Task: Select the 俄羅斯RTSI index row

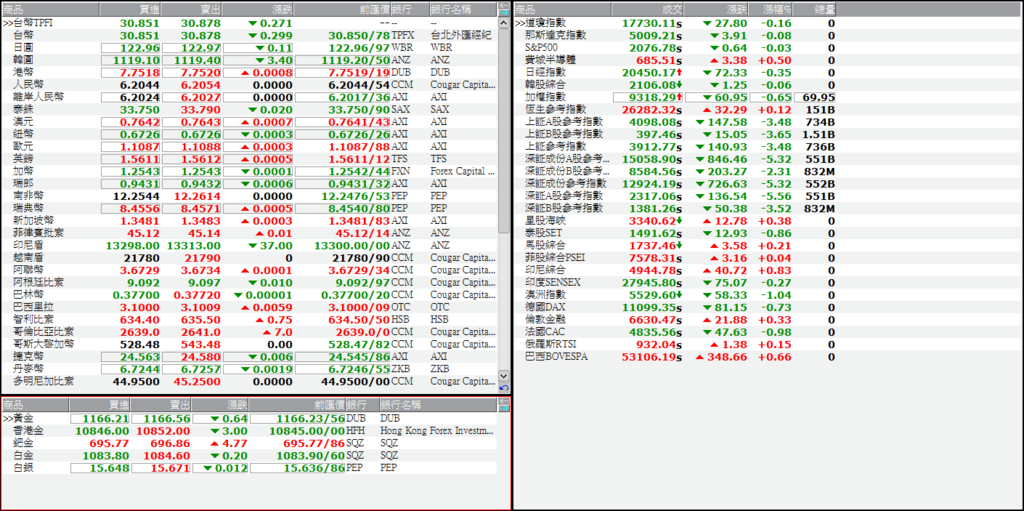Action: pyautogui.click(x=675, y=344)
